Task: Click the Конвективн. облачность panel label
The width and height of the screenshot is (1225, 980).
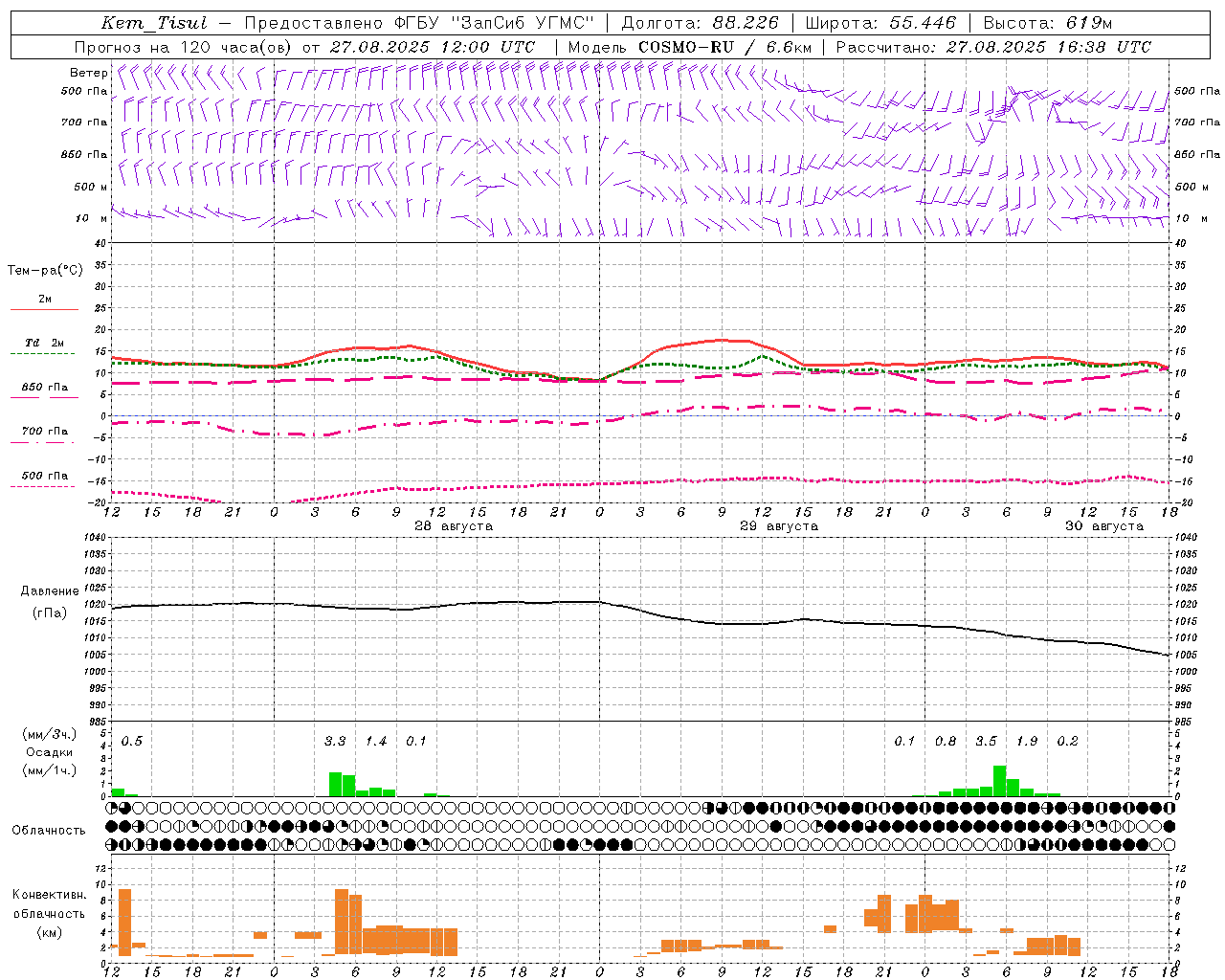Action: [x=49, y=904]
